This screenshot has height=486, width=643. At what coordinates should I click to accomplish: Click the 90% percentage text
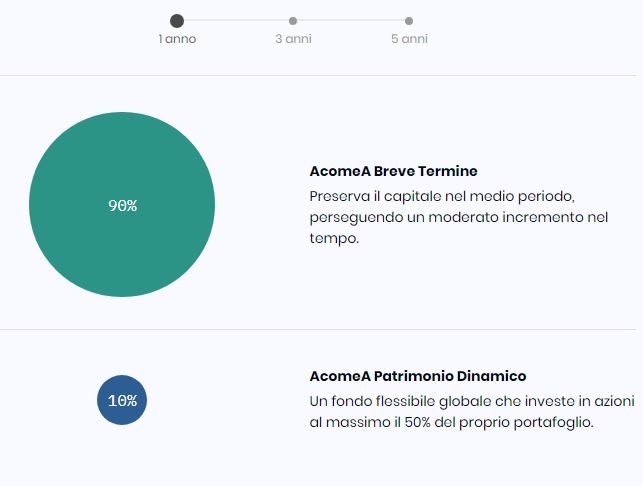pos(123,205)
